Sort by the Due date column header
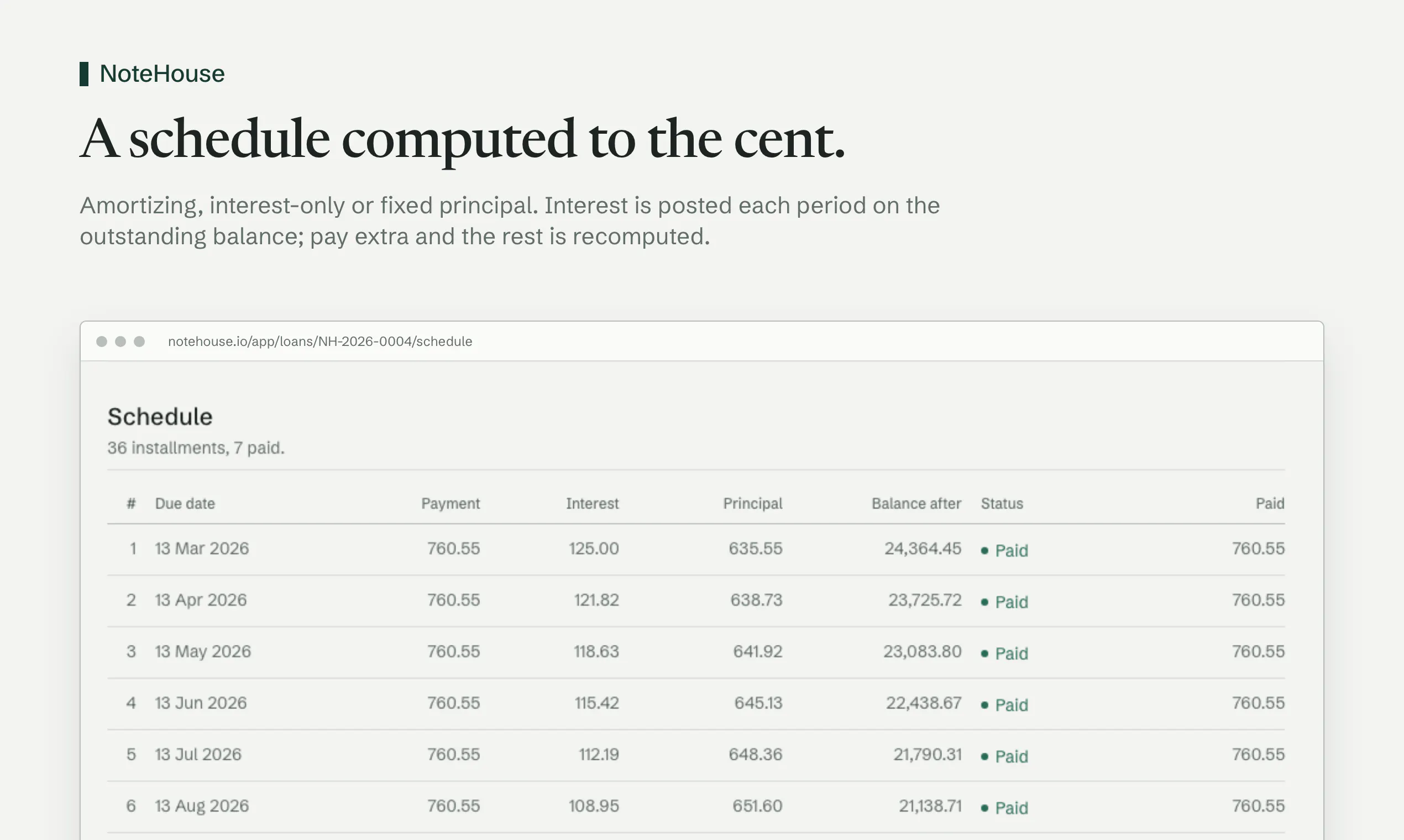1404x840 pixels. point(185,504)
